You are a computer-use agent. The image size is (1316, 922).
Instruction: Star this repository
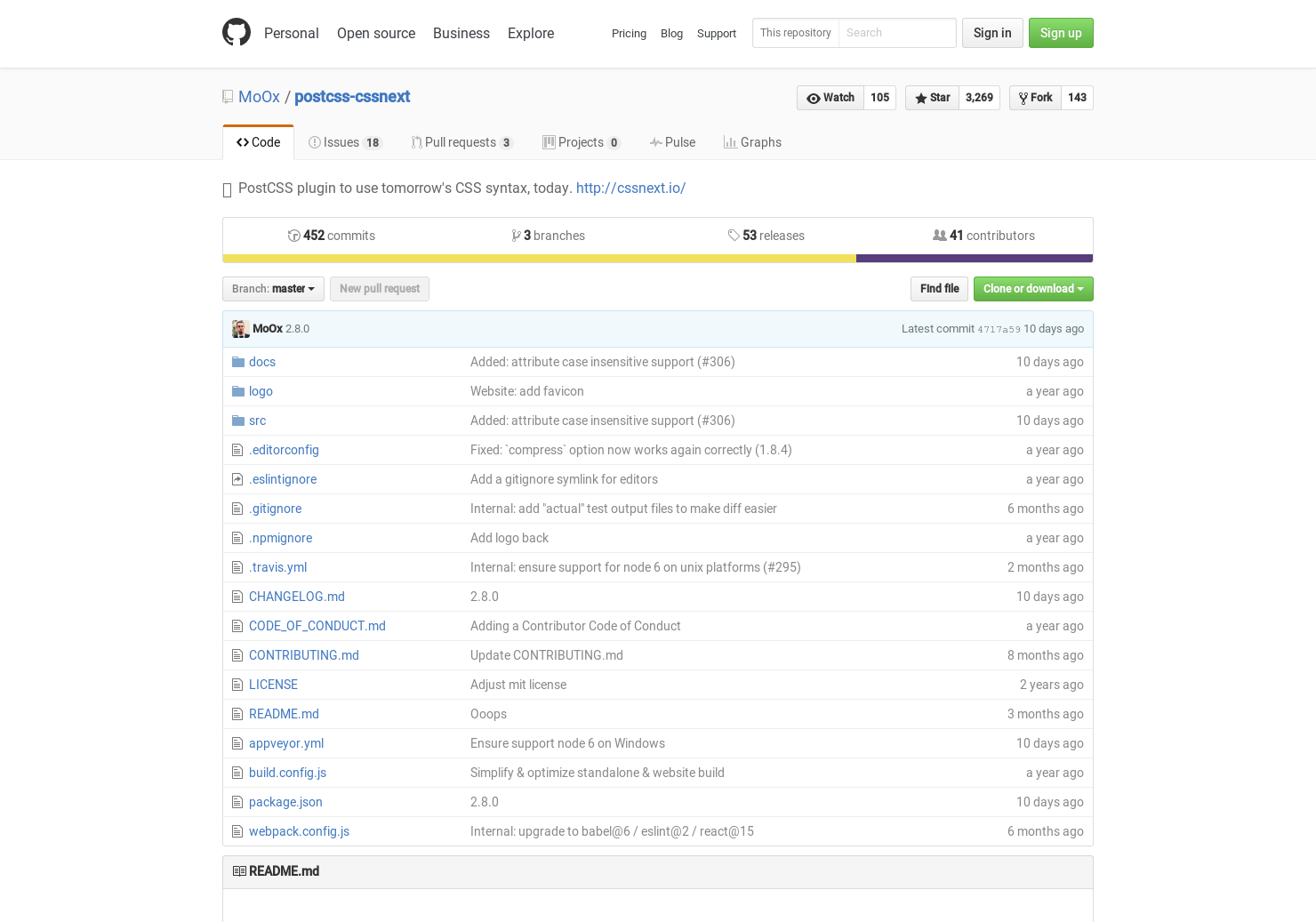coord(932,98)
